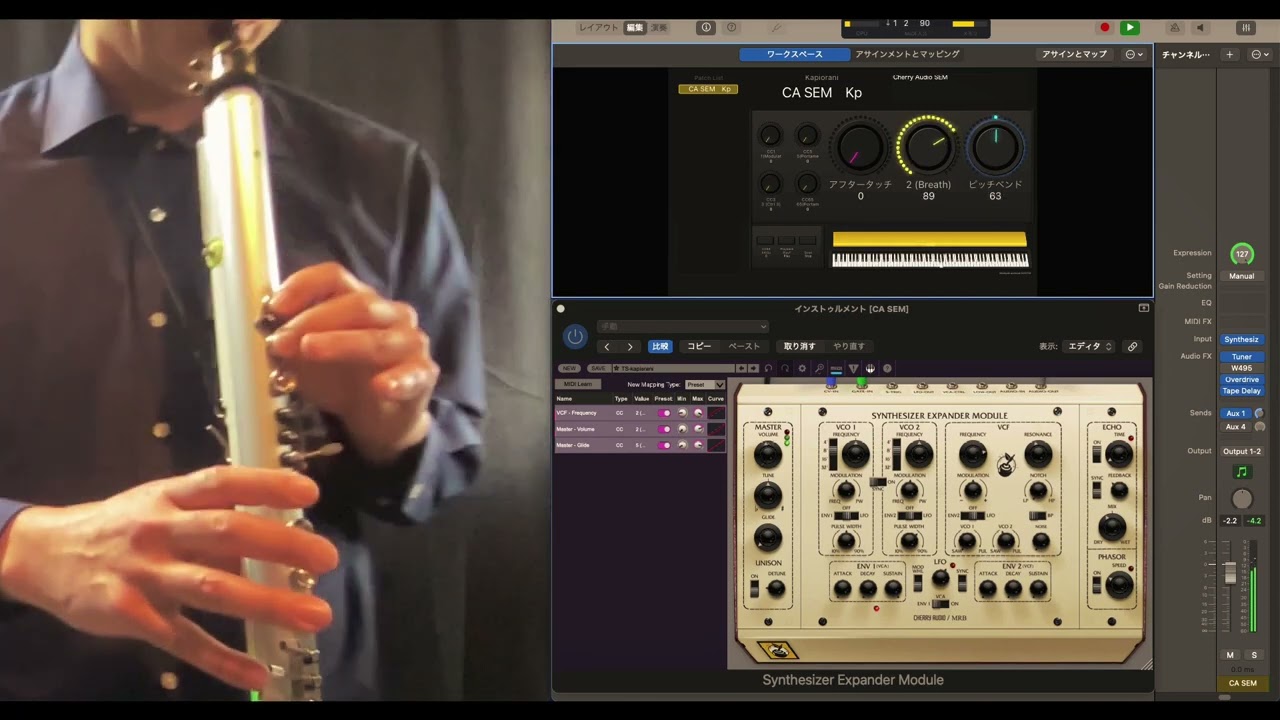1280x720 pixels.
Task: Click the plugin link chain icon
Action: (1132, 347)
